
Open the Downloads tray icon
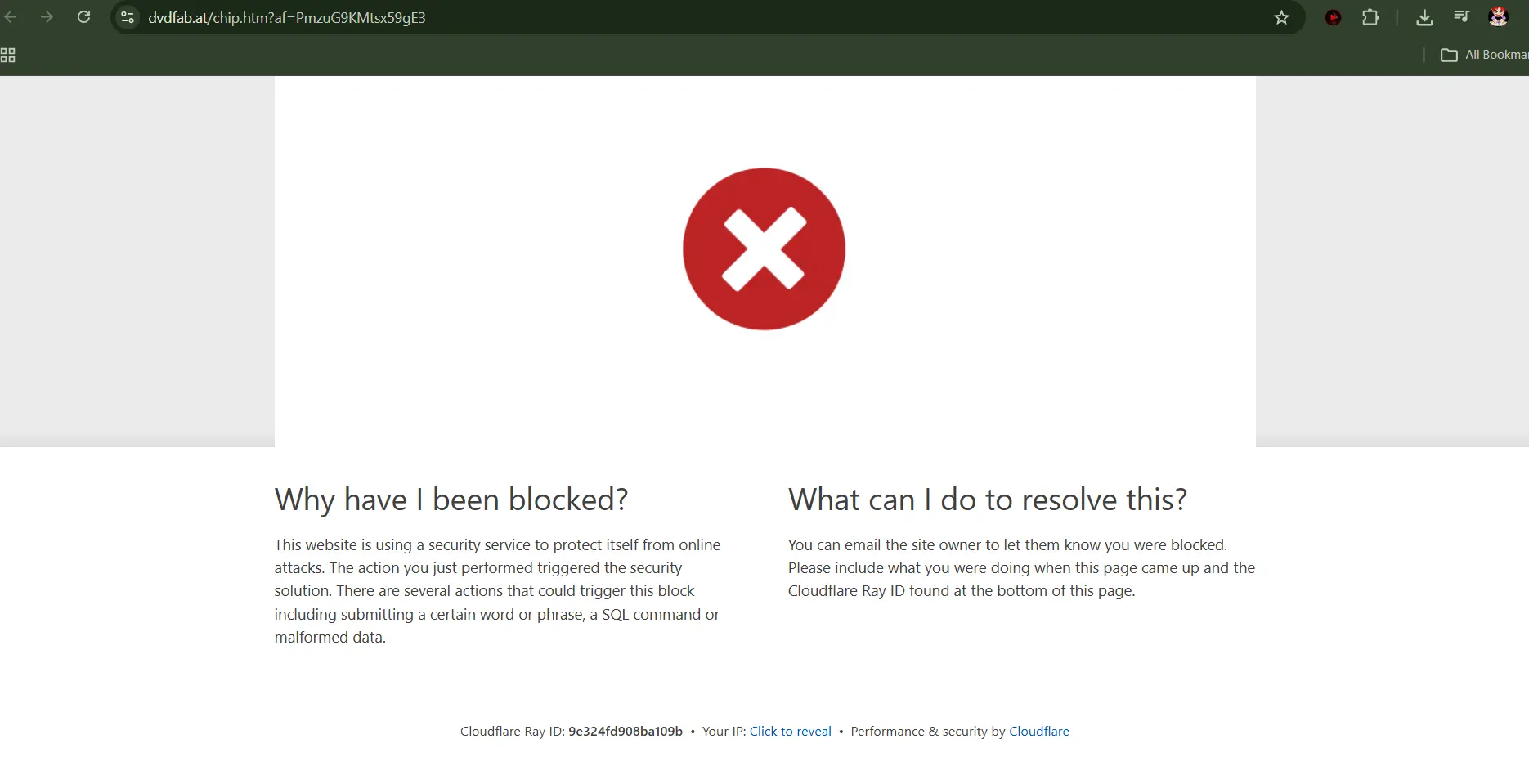(1424, 17)
